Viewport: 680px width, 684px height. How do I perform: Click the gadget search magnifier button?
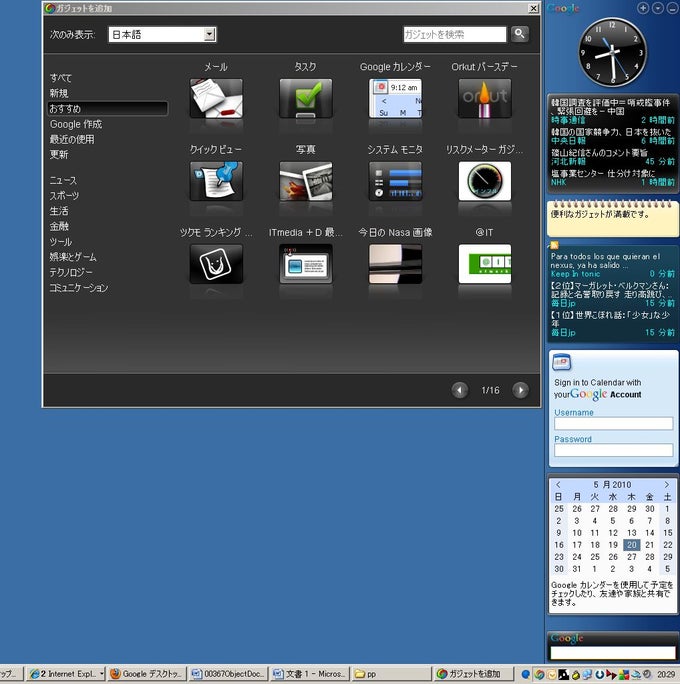519,34
